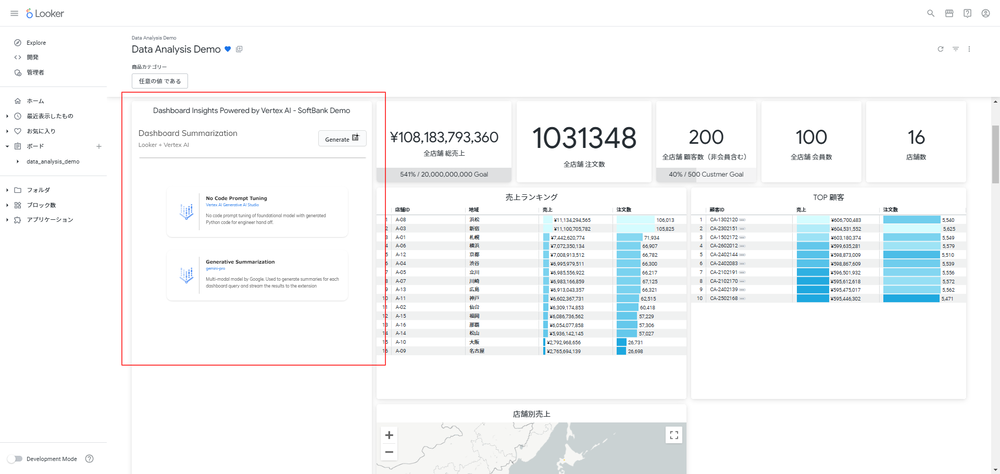This screenshot has width=1000, height=474.
Task: Click store ID A-10 row
Action: click(401, 342)
